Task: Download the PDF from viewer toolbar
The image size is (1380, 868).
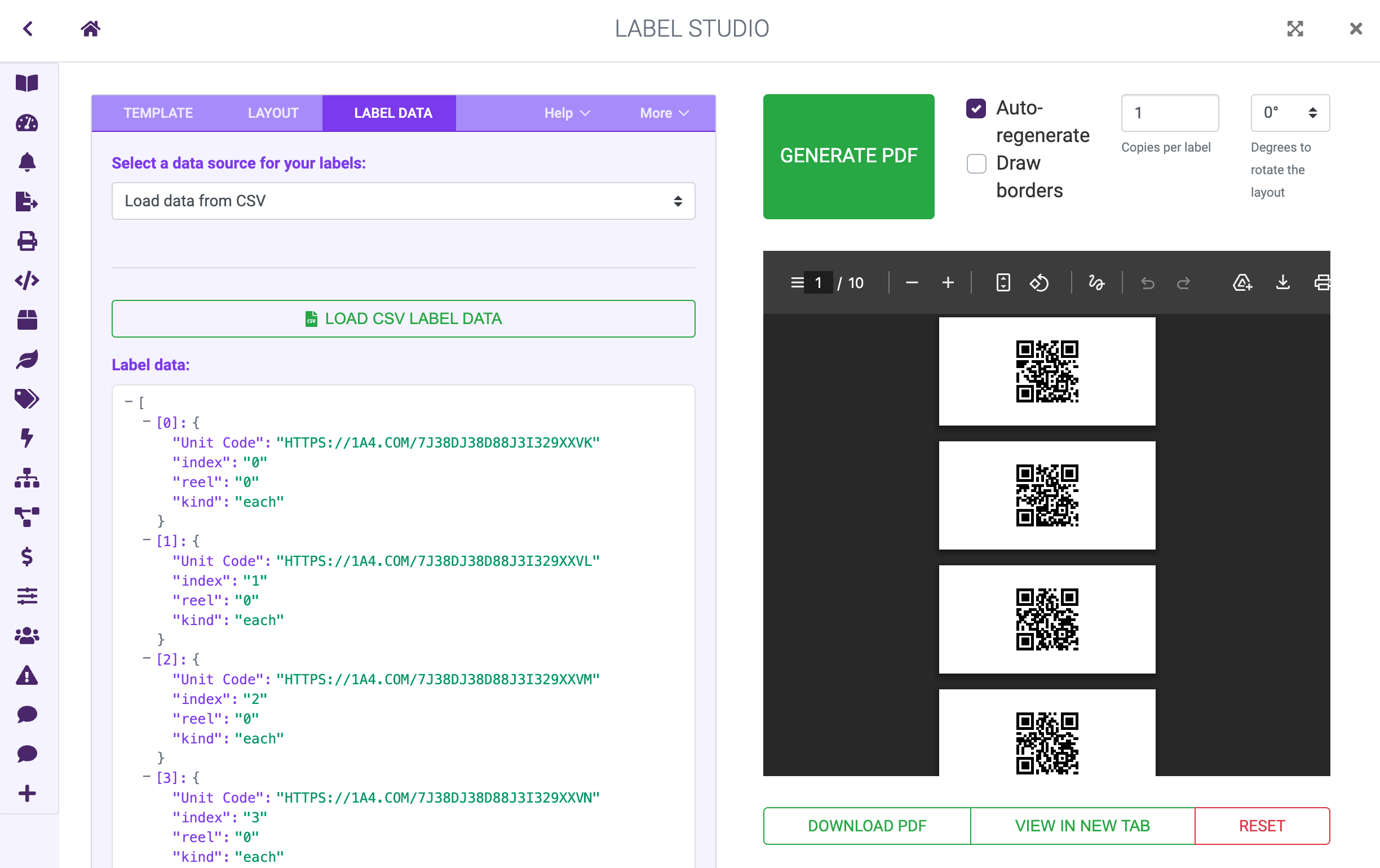Action: (1283, 283)
